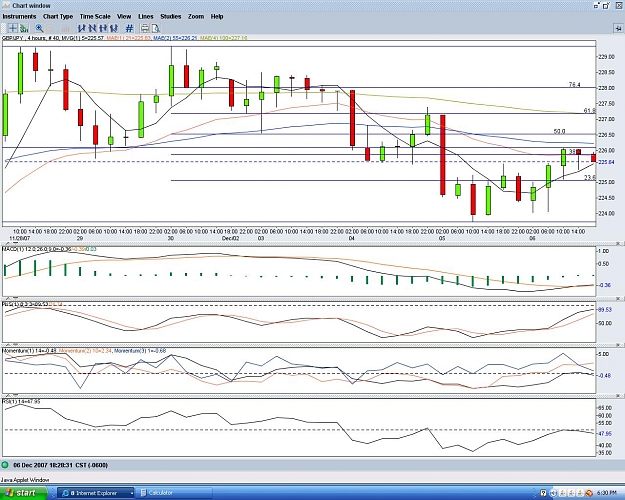Click the -0.36 MACD value marker

[605, 285]
